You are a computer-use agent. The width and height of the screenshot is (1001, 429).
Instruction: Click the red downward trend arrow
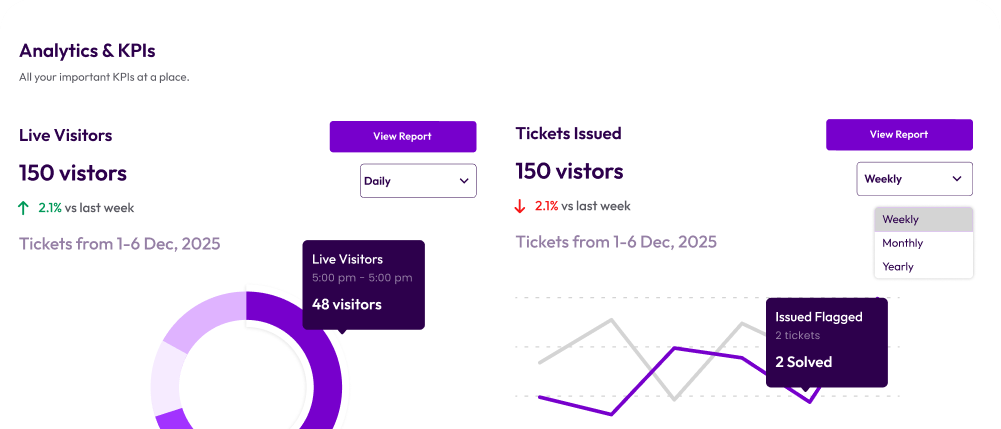520,206
